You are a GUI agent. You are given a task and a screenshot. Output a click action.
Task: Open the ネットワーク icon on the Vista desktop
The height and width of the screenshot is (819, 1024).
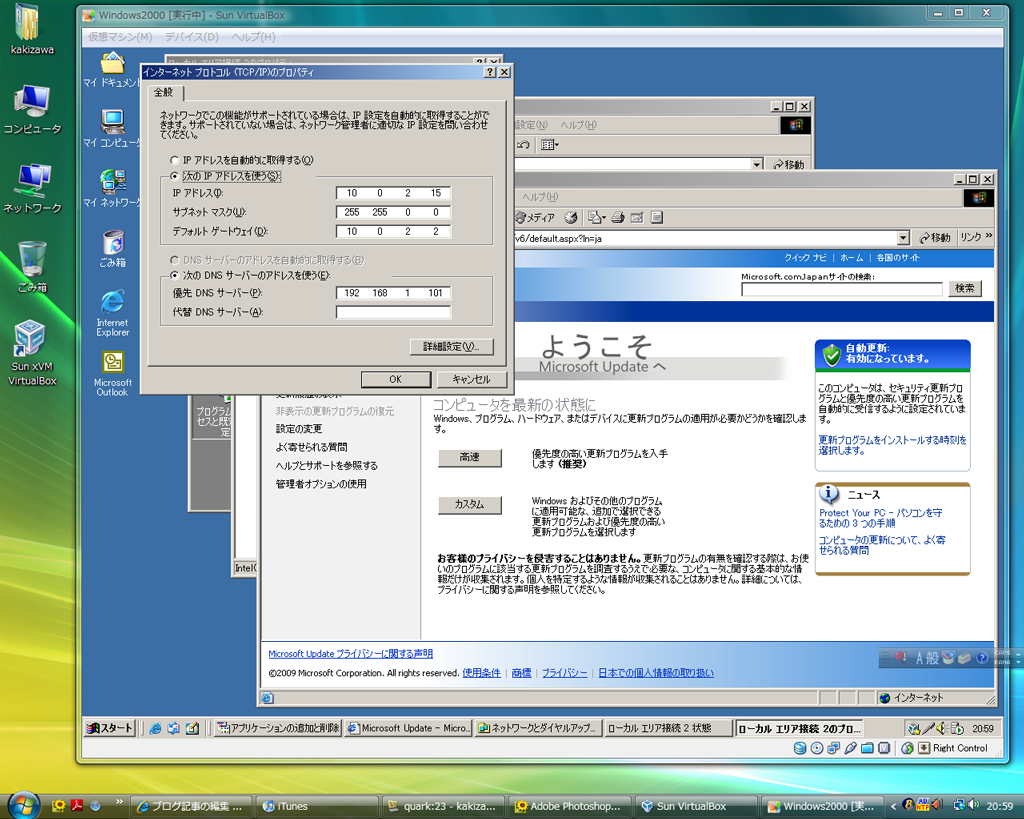[x=31, y=188]
